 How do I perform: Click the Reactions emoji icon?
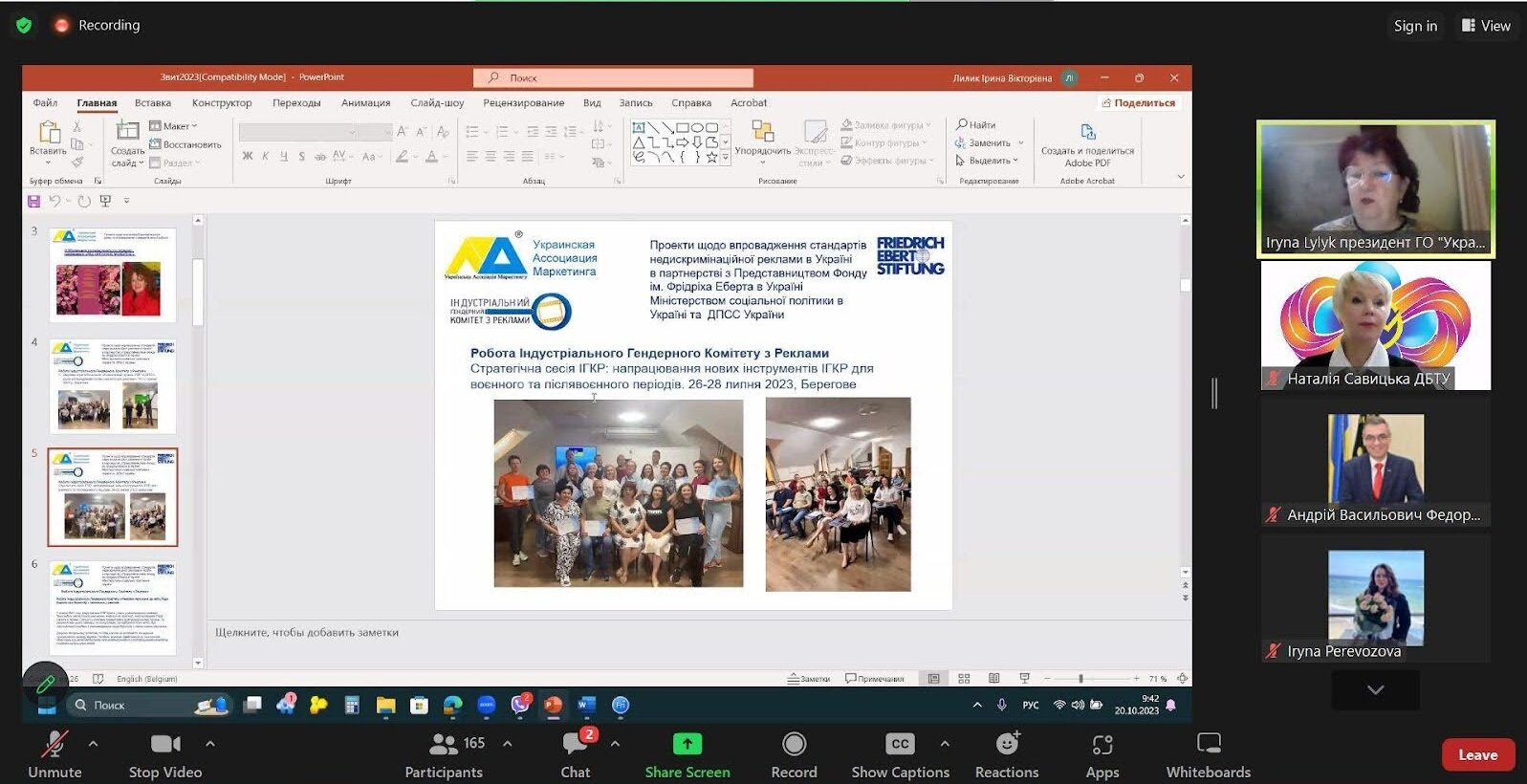tap(1007, 744)
